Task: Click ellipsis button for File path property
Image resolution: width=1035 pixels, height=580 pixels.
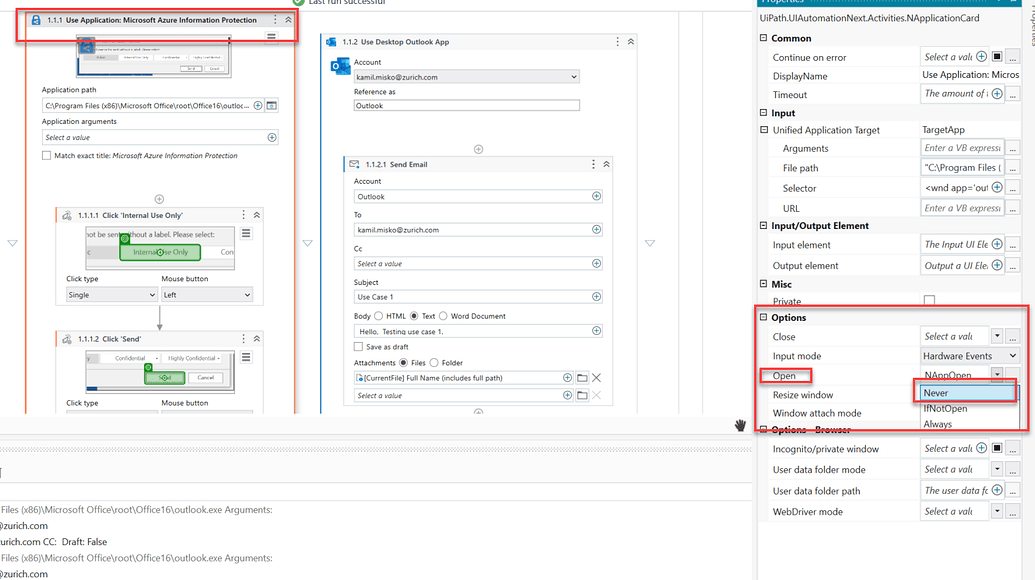Action: [1013, 168]
